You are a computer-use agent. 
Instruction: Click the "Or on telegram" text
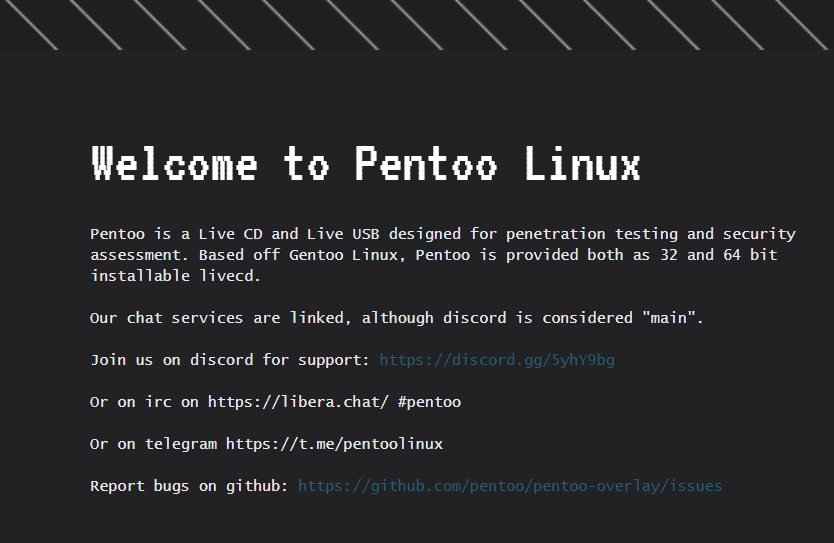point(153,444)
